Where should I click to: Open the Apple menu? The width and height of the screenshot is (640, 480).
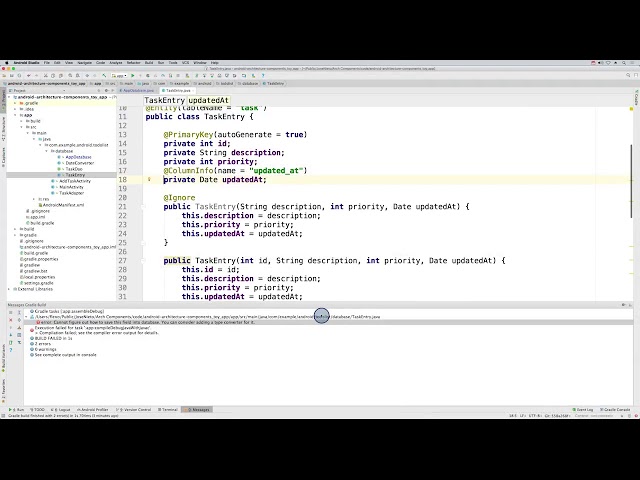coord(7,63)
